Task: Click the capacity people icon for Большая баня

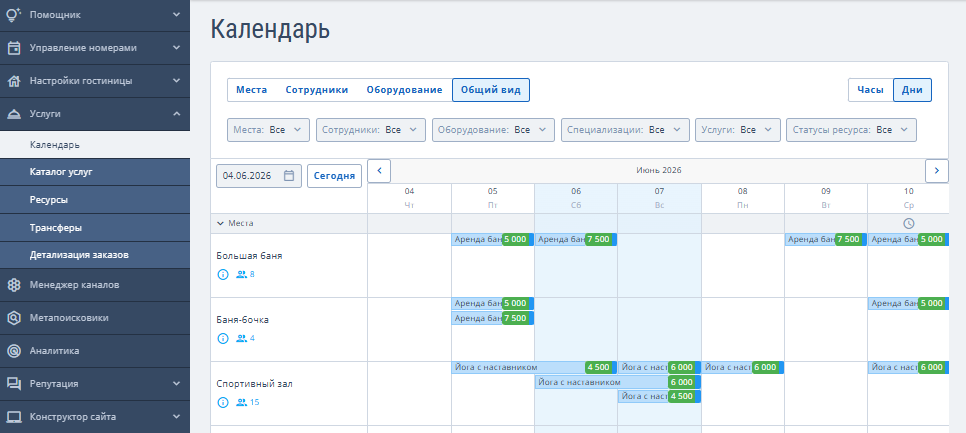Action: (242, 274)
